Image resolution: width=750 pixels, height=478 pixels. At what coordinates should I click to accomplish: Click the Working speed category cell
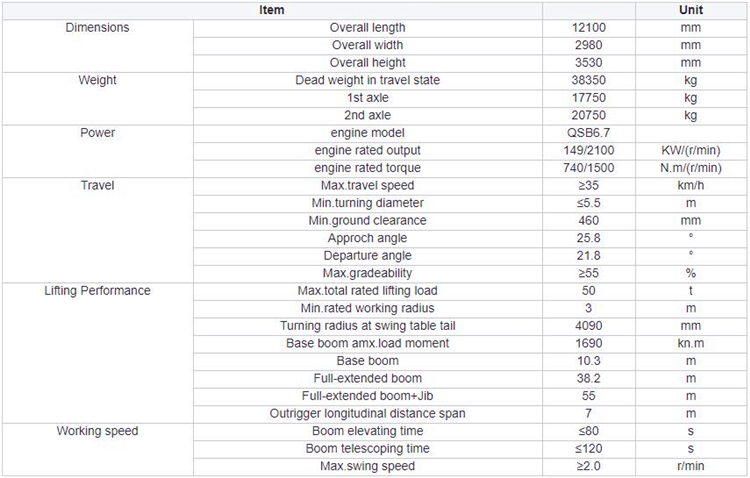(x=98, y=449)
